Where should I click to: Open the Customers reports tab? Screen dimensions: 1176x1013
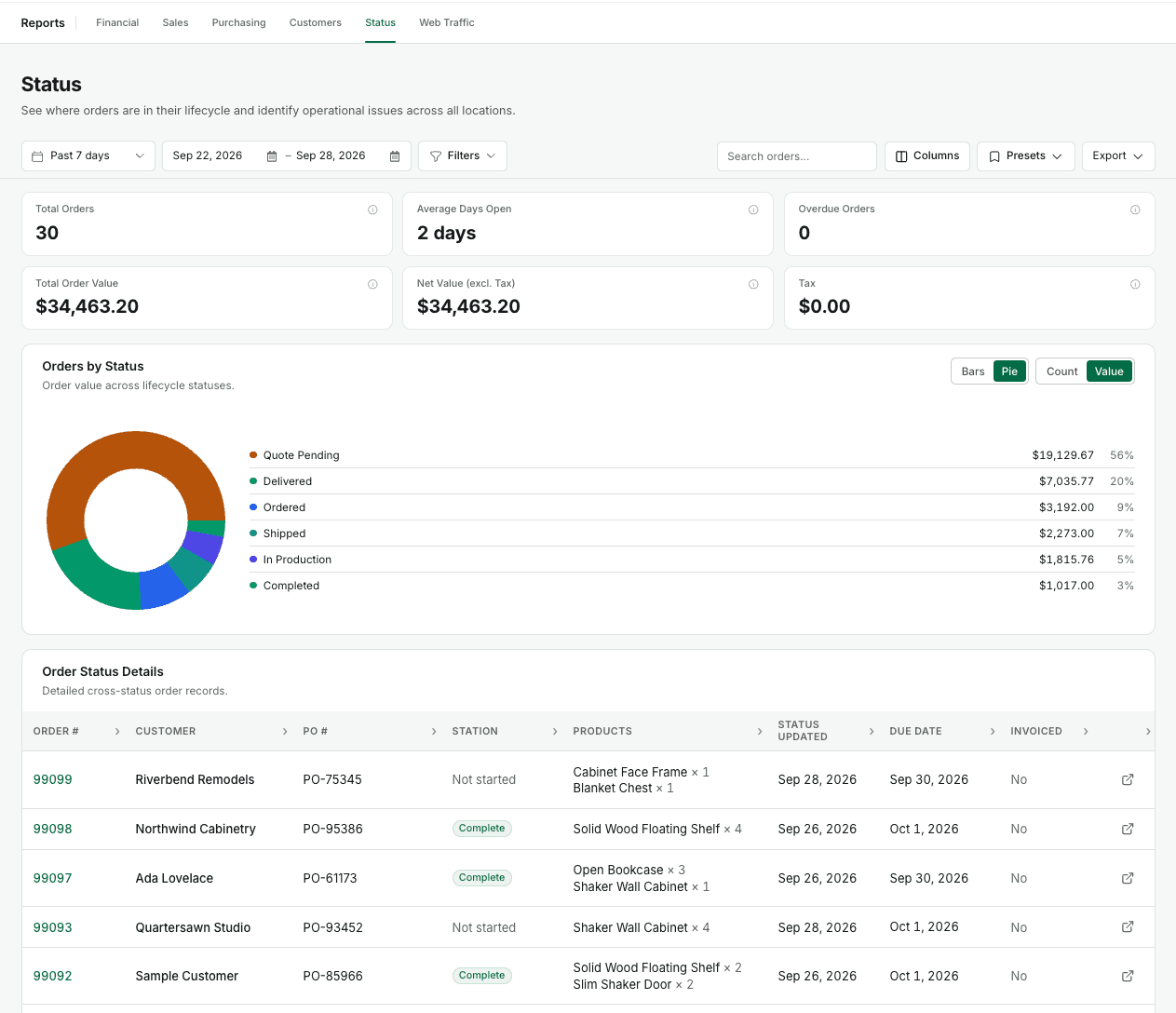tap(316, 22)
